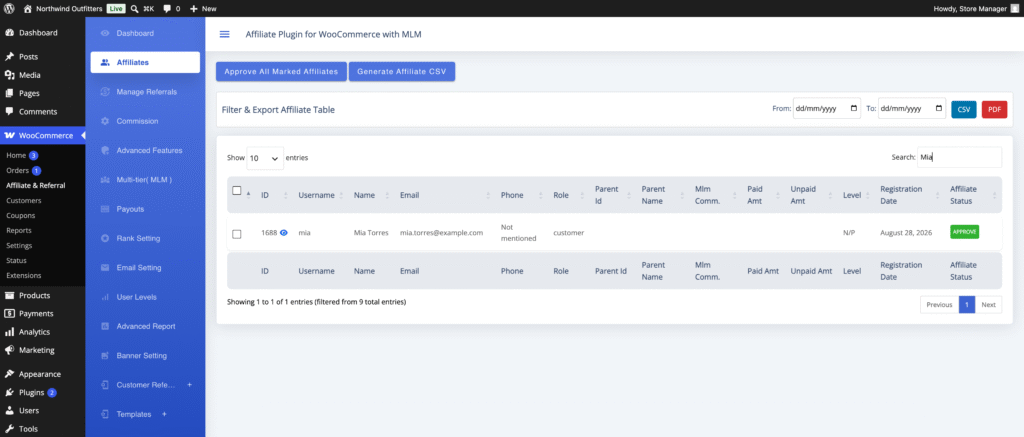Export table with blue CSV button
Image resolution: width=1024 pixels, height=437 pixels.
click(964, 110)
